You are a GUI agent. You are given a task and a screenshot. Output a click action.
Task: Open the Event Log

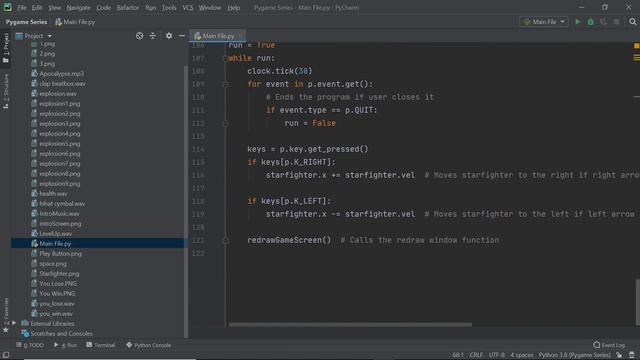coord(609,345)
